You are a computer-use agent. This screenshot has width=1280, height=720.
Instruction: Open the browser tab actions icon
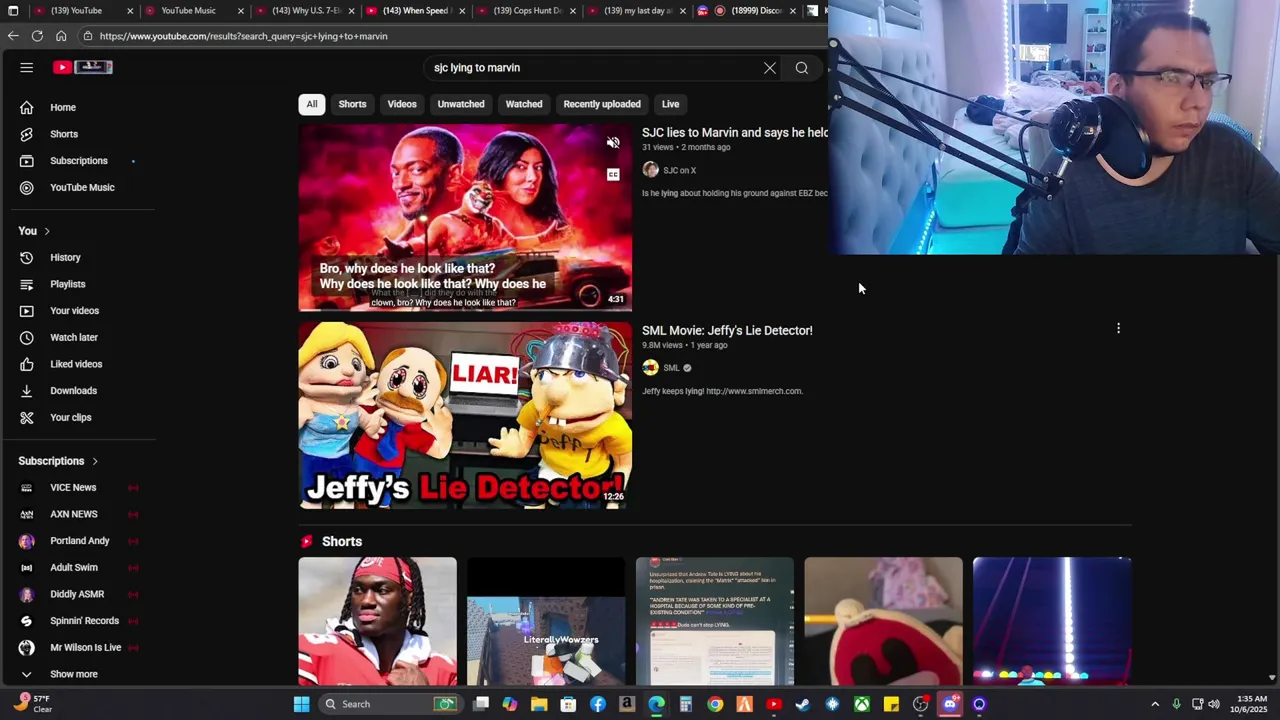[x=13, y=11]
